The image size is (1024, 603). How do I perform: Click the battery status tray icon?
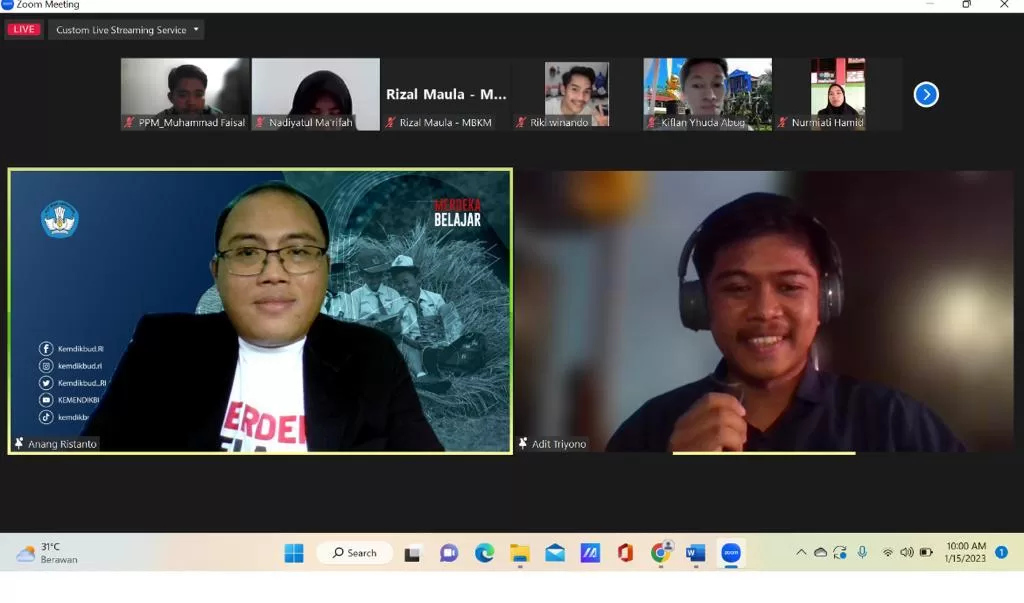coord(926,553)
